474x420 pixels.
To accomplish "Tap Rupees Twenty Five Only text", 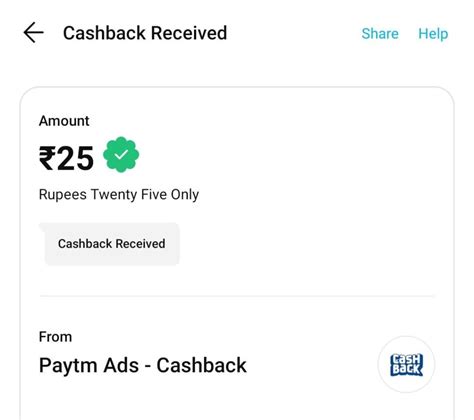I will (119, 194).
